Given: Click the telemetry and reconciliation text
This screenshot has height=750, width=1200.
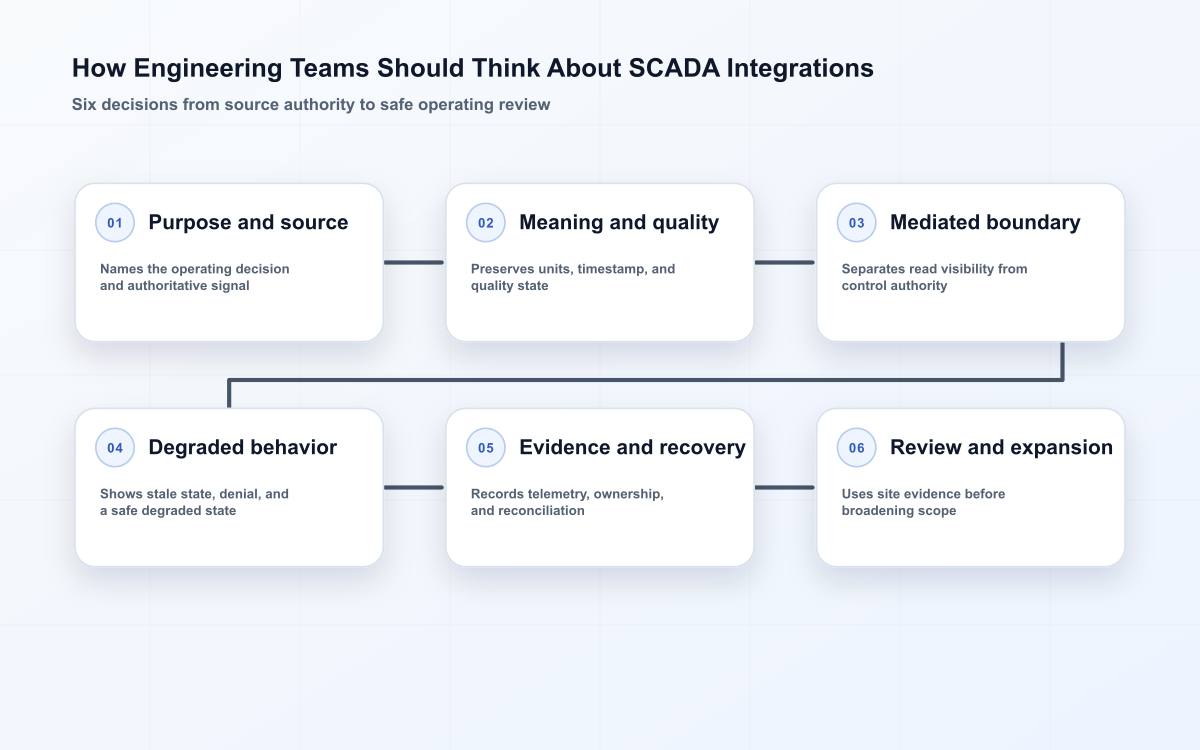Looking at the screenshot, I should point(567,502).
